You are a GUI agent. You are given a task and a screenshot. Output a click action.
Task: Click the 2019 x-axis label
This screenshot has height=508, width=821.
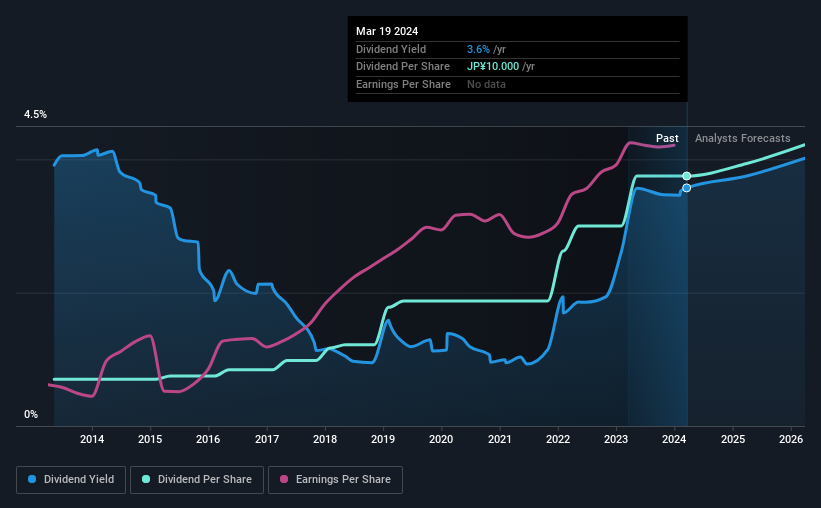coord(383,439)
